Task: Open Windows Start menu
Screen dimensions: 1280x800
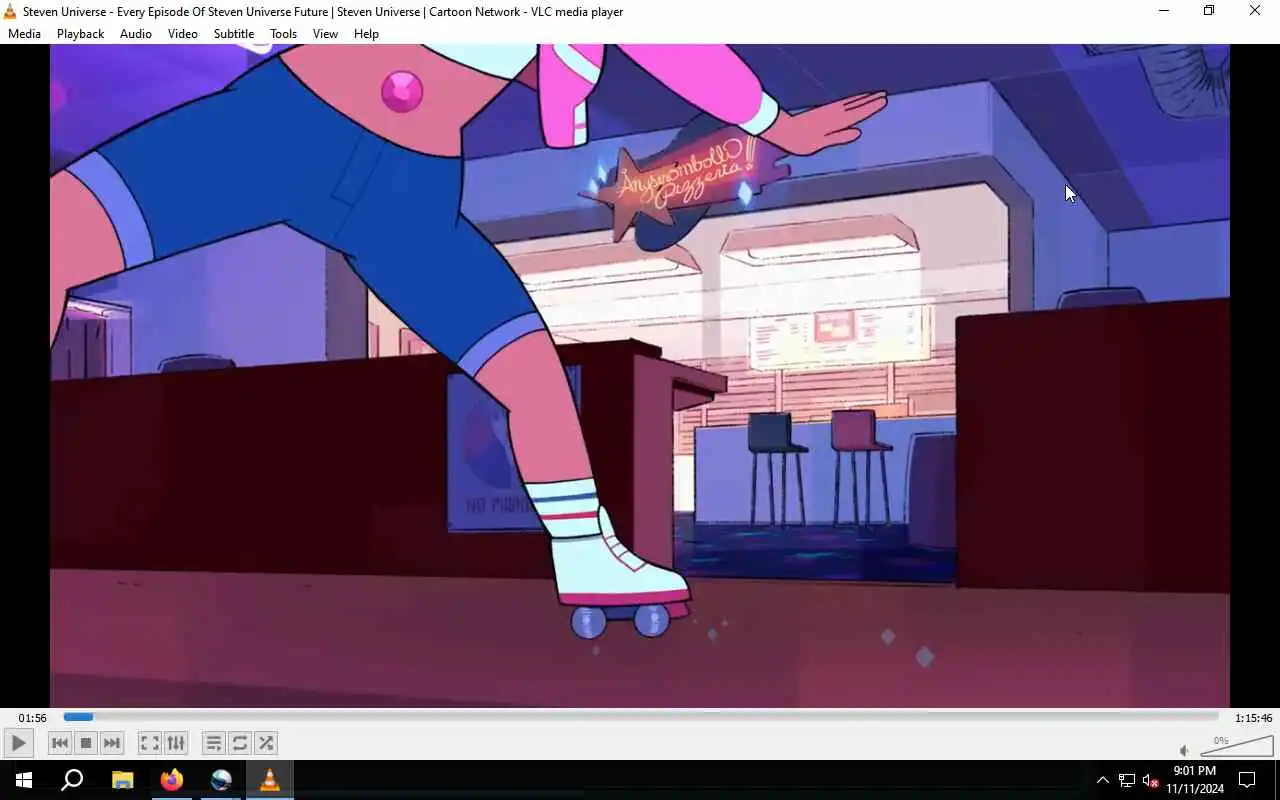Action: coord(24,780)
